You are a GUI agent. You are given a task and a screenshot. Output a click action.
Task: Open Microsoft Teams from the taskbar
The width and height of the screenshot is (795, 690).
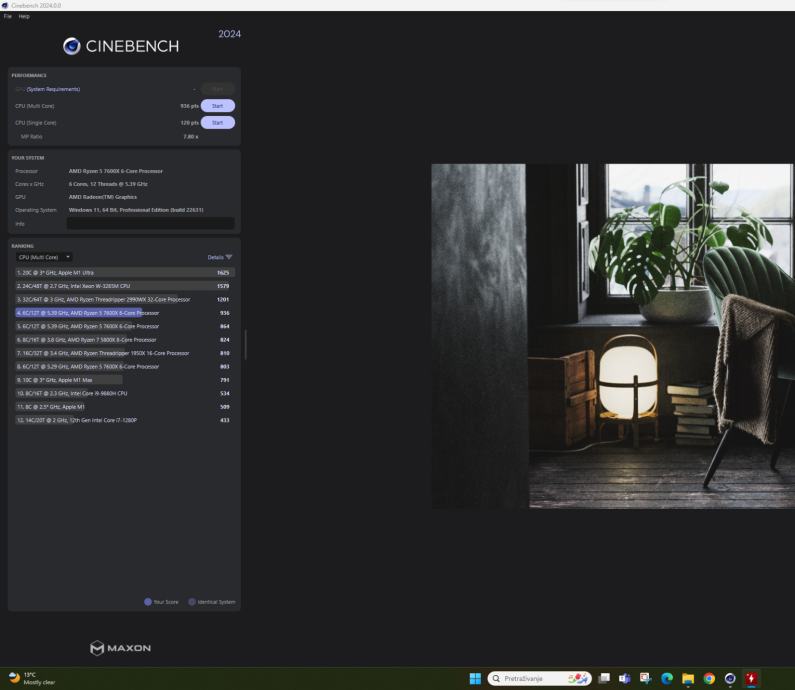(625, 678)
